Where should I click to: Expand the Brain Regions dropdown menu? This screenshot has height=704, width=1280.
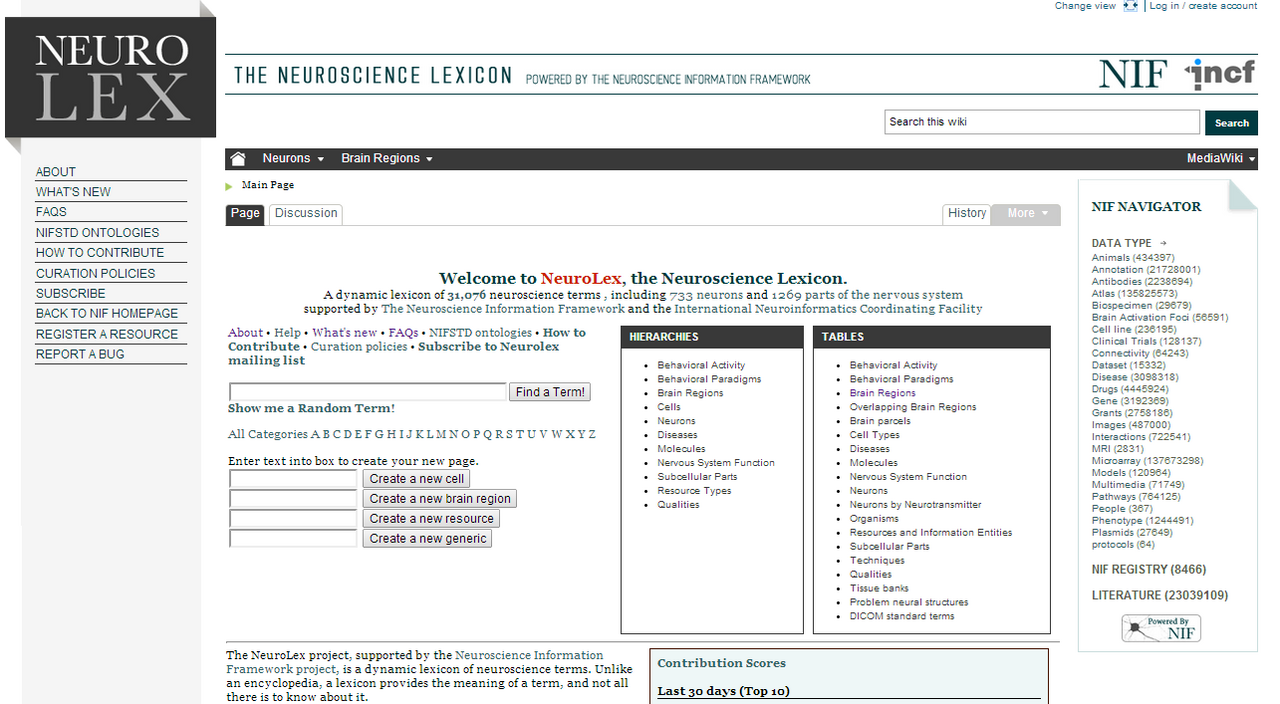pyautogui.click(x=387, y=159)
